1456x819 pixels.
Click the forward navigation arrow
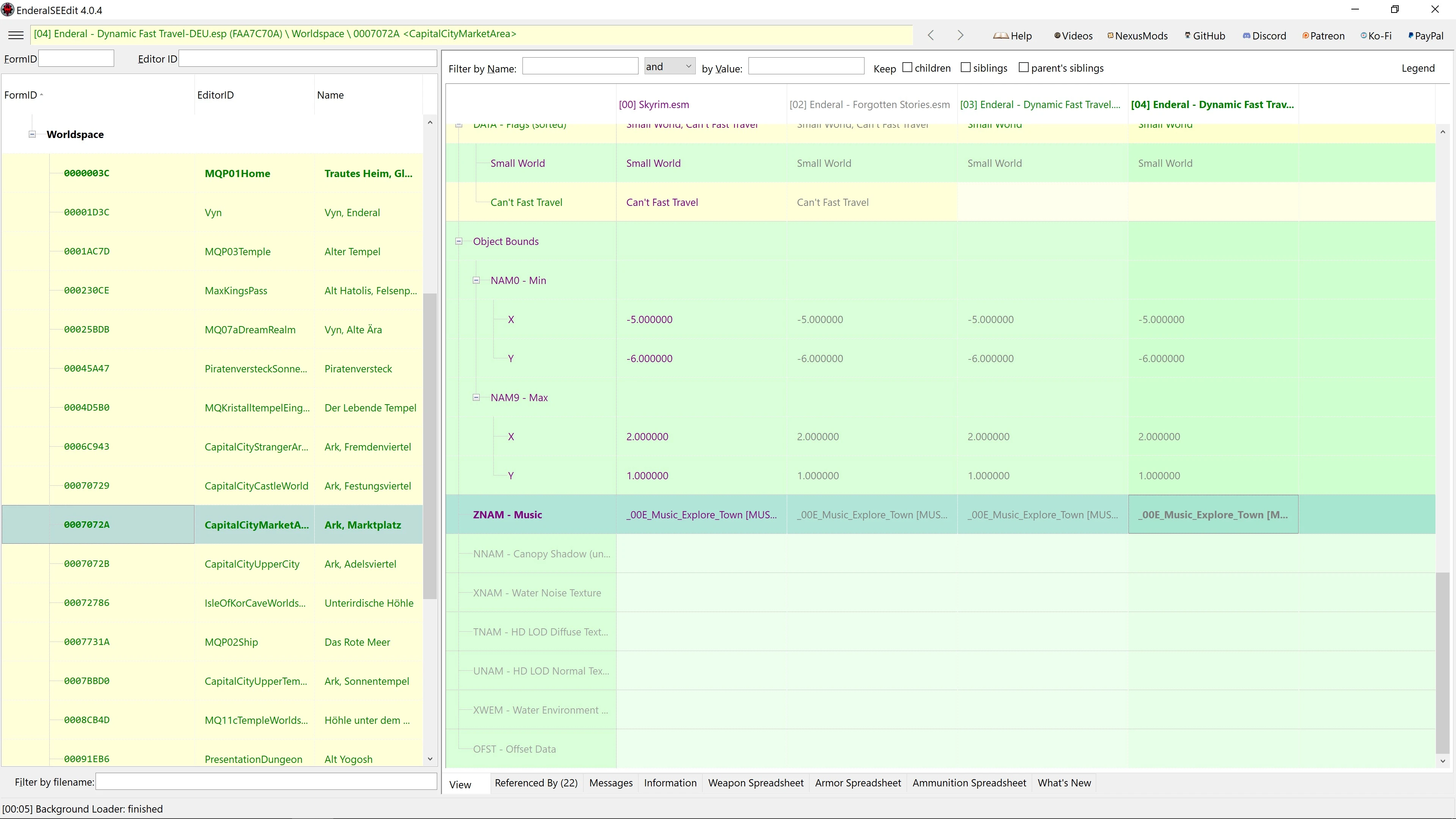(x=960, y=35)
